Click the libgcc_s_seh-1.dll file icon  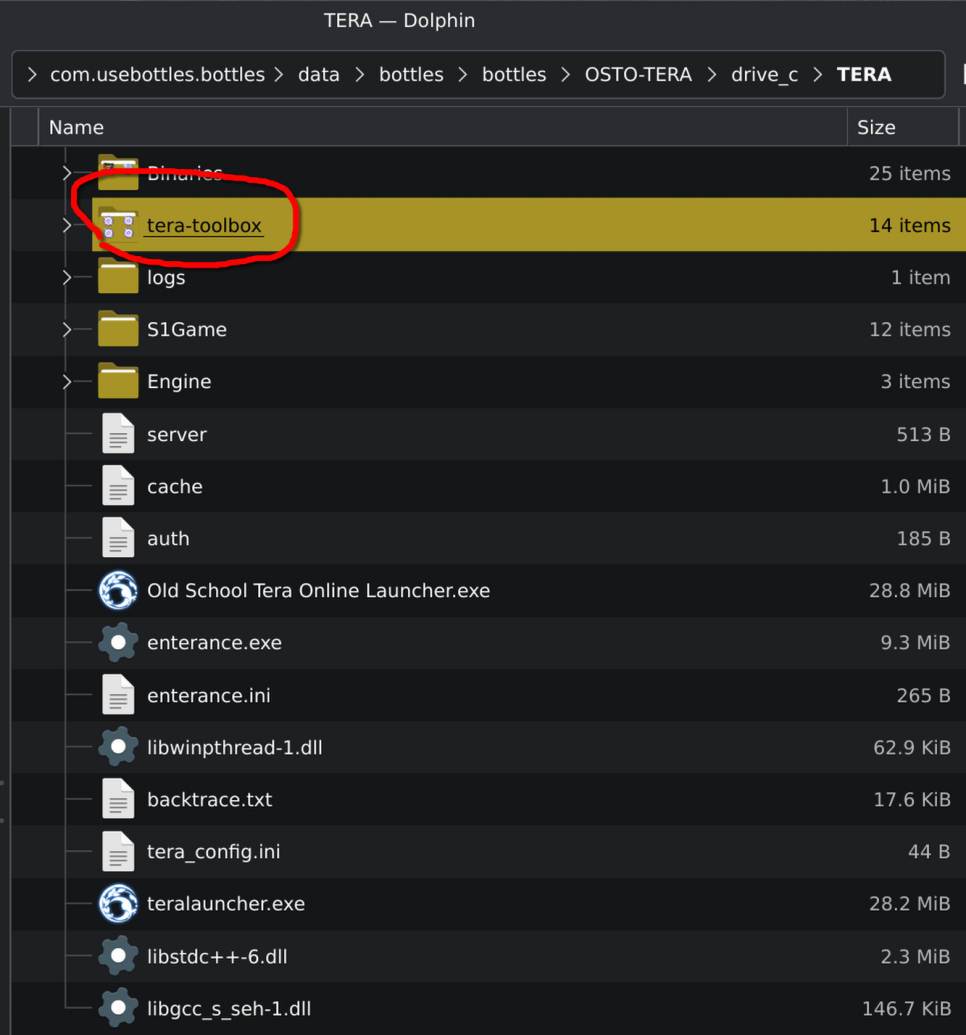pos(118,1008)
